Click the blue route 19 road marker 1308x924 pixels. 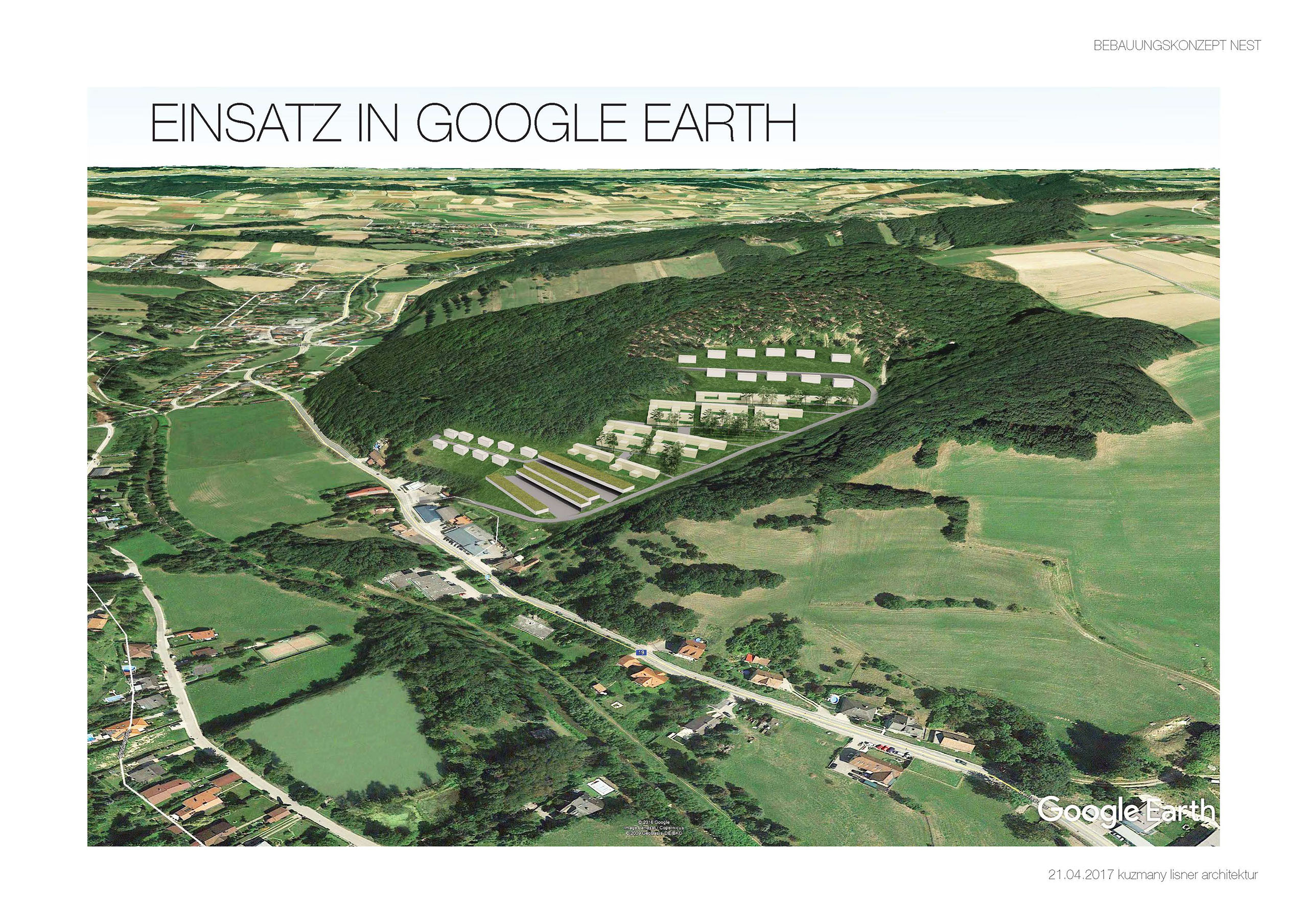point(641,652)
